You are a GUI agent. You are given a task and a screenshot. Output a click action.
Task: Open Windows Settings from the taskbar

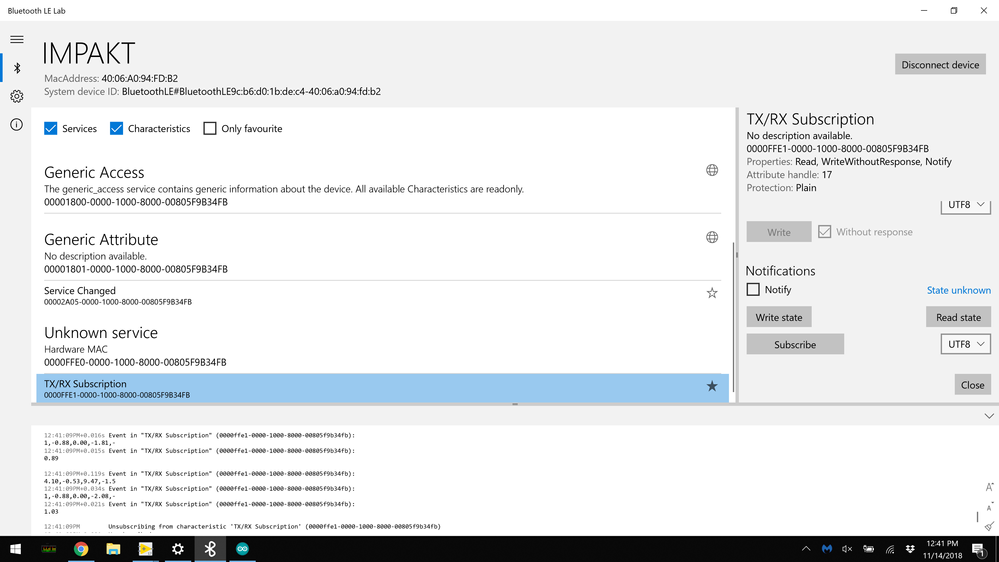[x=178, y=549]
